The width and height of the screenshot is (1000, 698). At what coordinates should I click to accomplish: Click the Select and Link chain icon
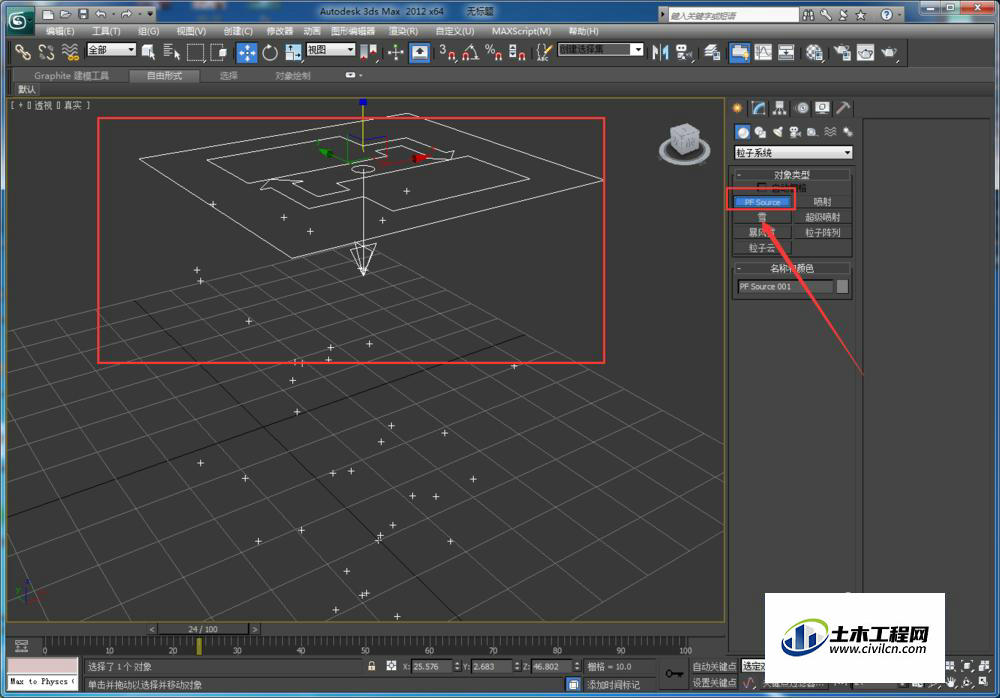click(23, 52)
